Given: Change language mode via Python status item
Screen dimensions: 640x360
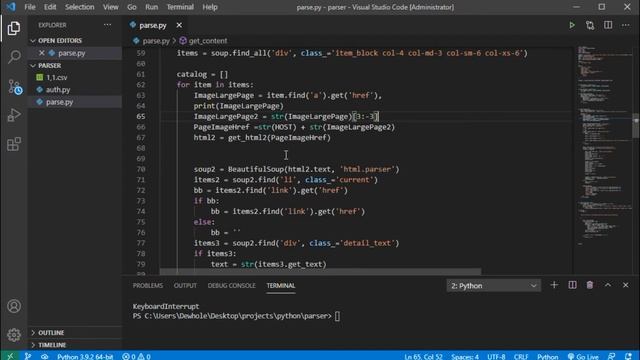Looking at the screenshot, I should 547,356.
